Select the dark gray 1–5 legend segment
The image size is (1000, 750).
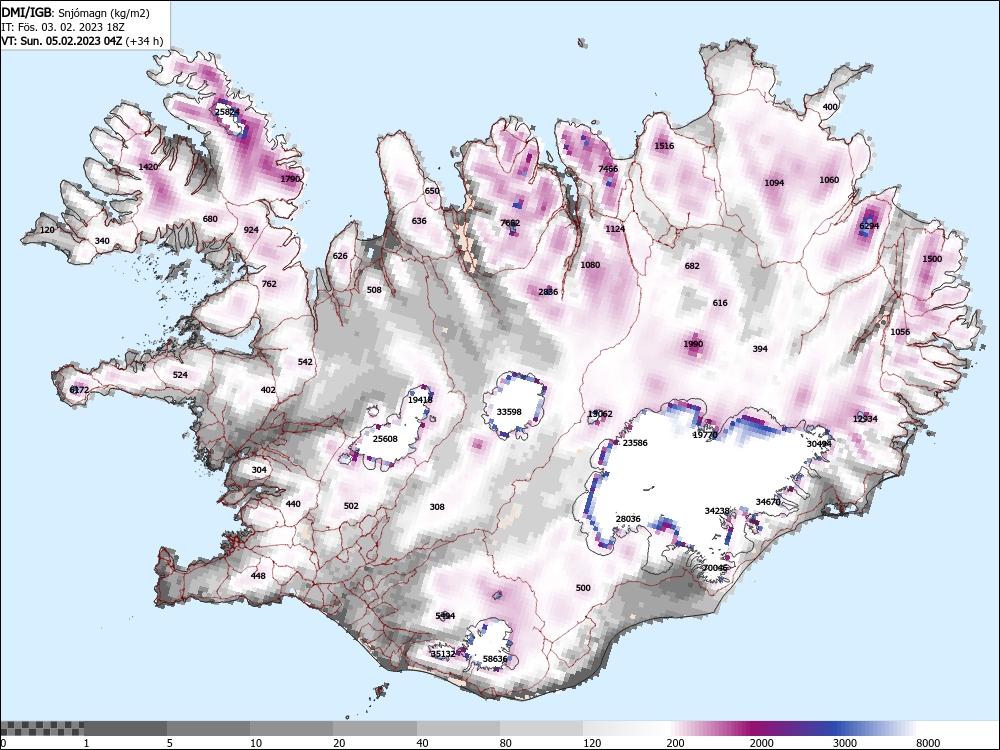point(126,728)
